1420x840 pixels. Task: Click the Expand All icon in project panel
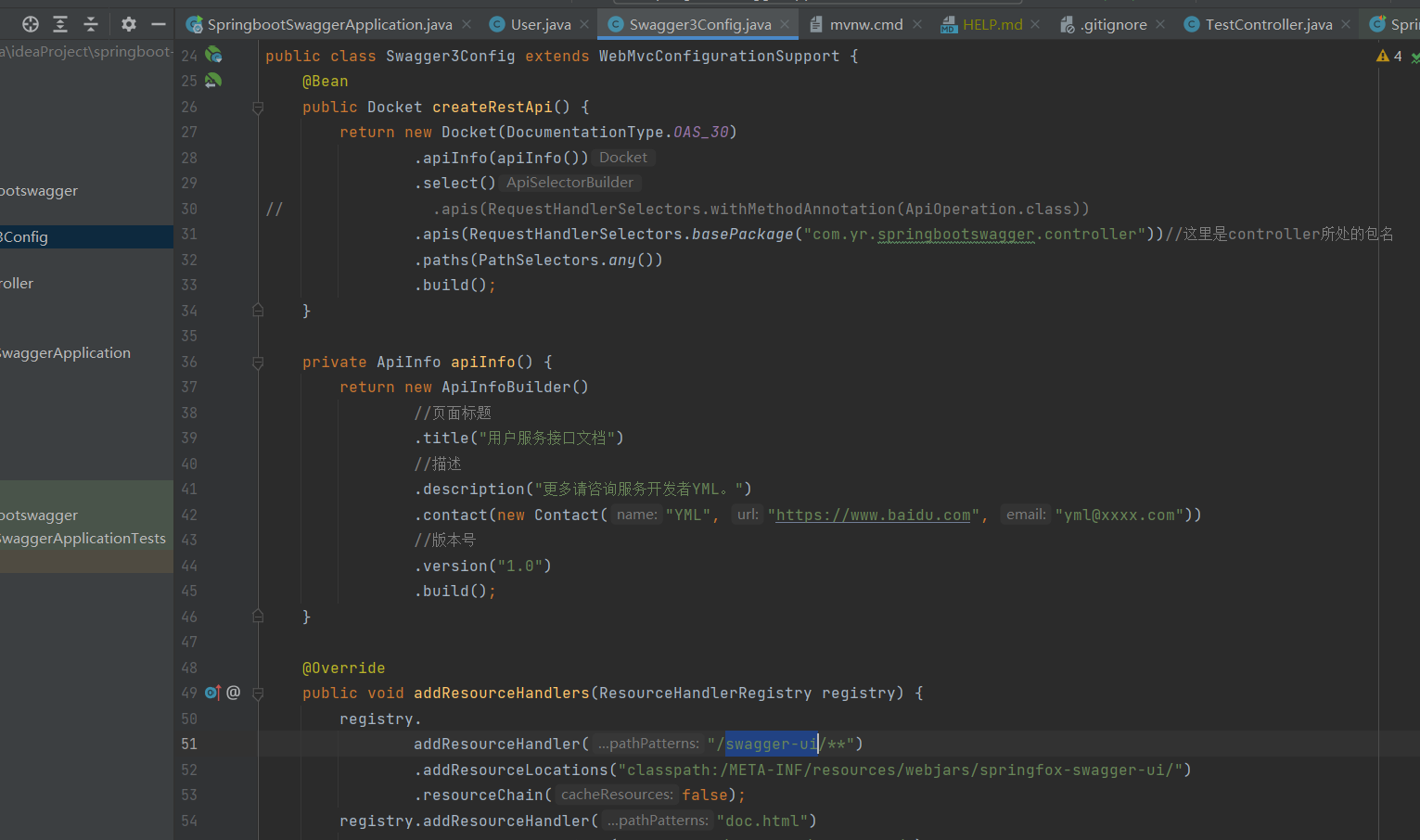60,24
